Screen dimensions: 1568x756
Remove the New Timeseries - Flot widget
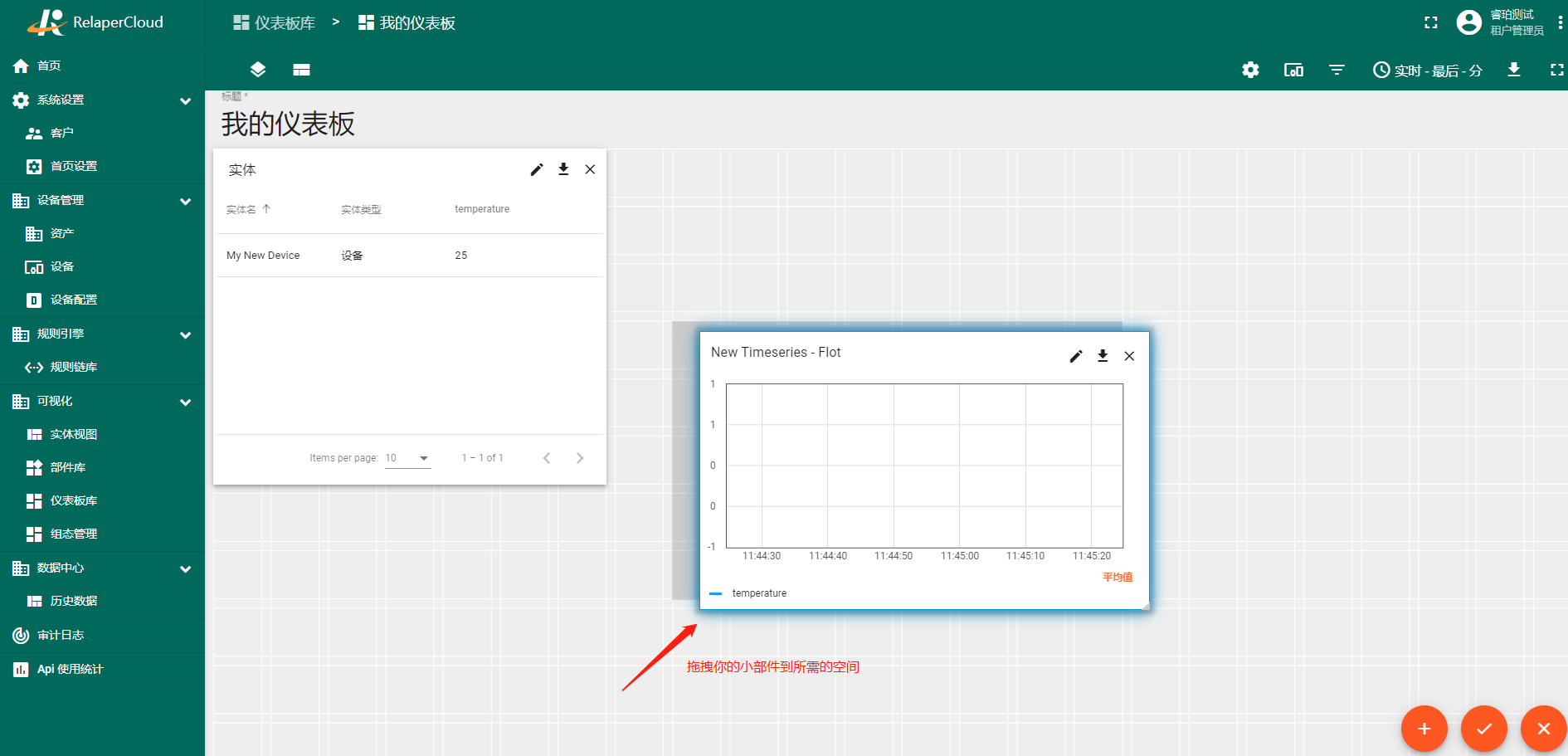coord(1129,356)
